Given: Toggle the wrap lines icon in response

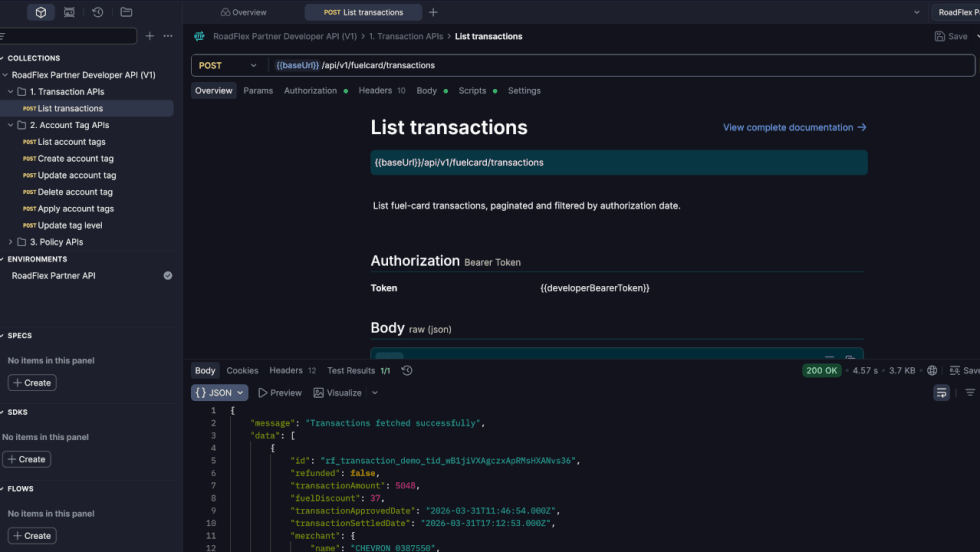Looking at the screenshot, I should (x=941, y=393).
